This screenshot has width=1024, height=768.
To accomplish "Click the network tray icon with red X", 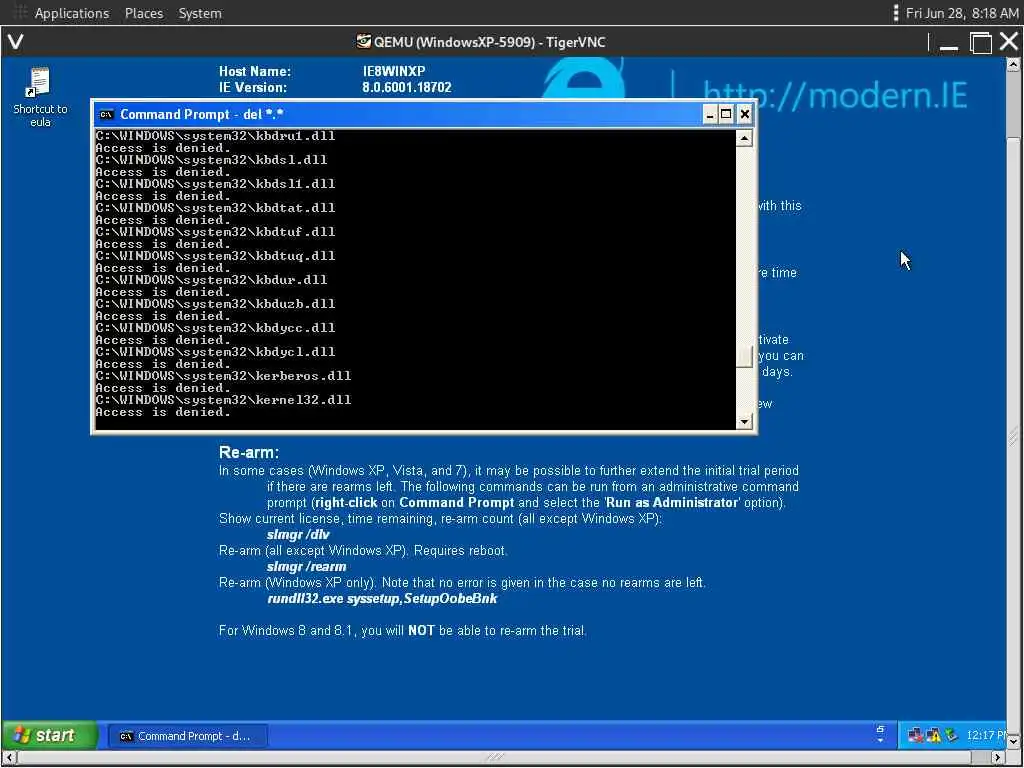I will [x=916, y=736].
